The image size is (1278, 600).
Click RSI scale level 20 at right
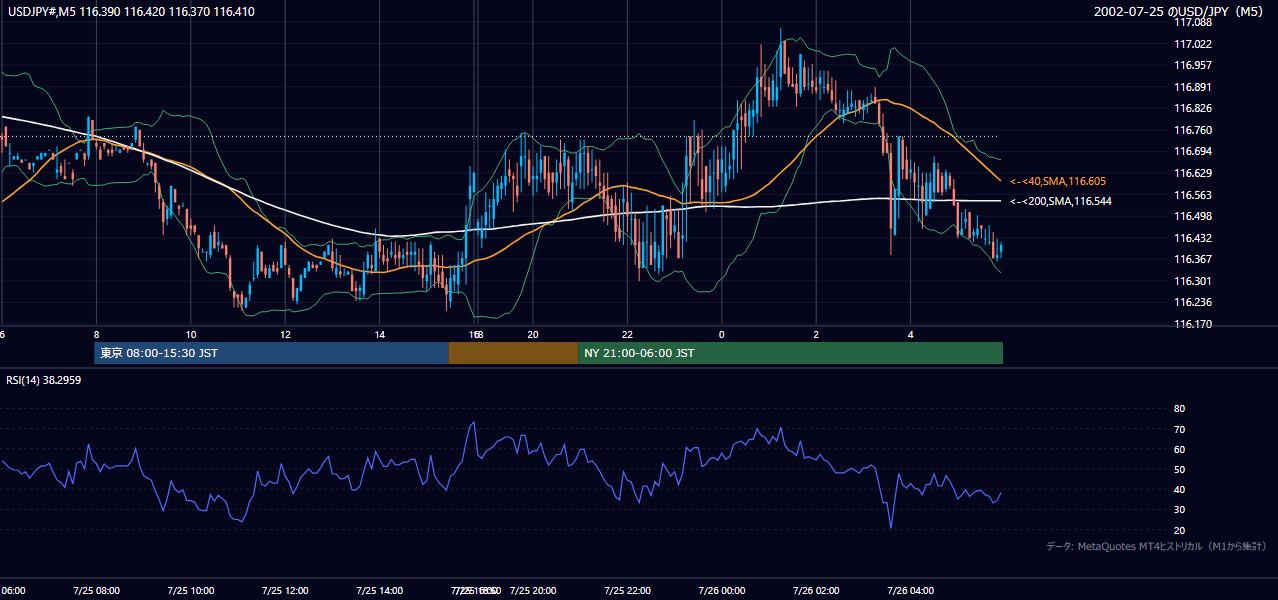pyautogui.click(x=1179, y=530)
